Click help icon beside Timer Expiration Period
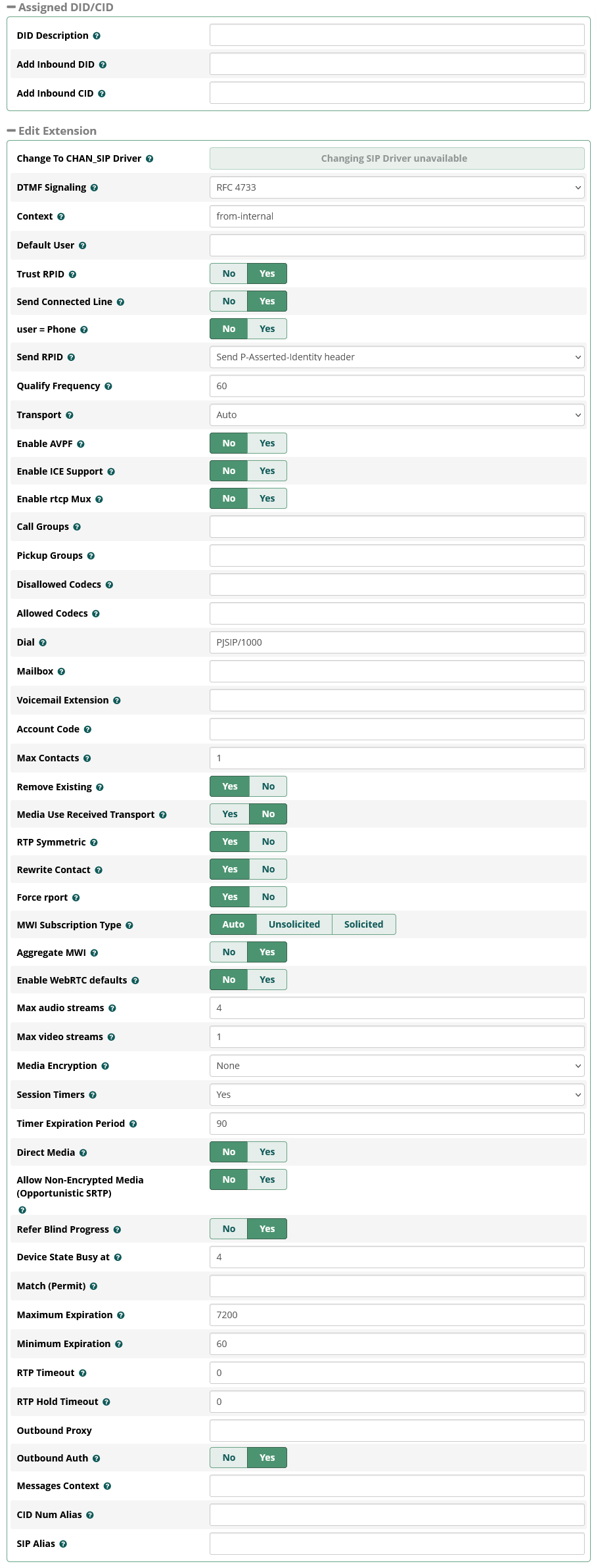Image resolution: width=596 pixels, height=1568 pixels. click(x=133, y=1124)
